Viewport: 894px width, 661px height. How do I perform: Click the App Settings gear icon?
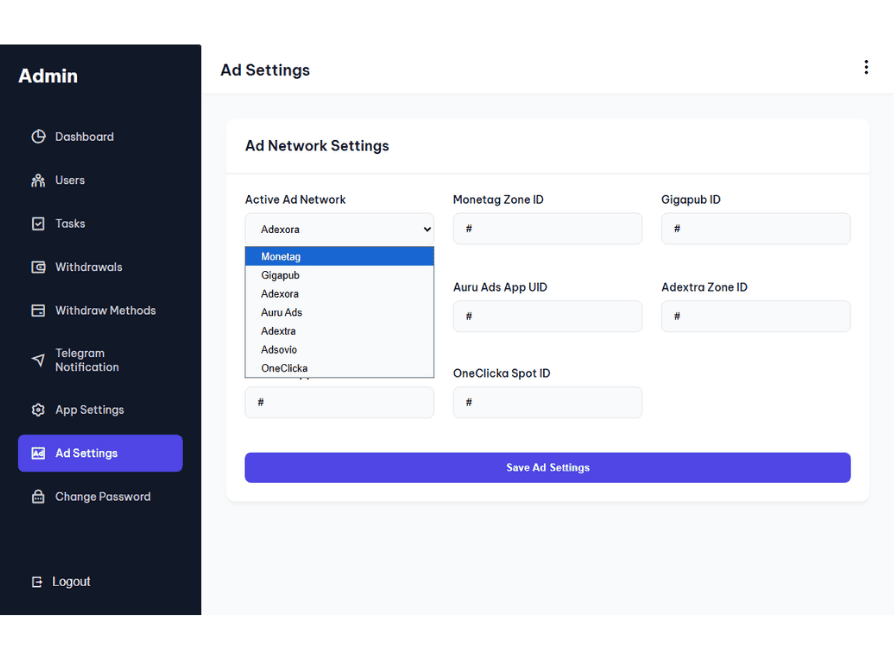tap(38, 410)
